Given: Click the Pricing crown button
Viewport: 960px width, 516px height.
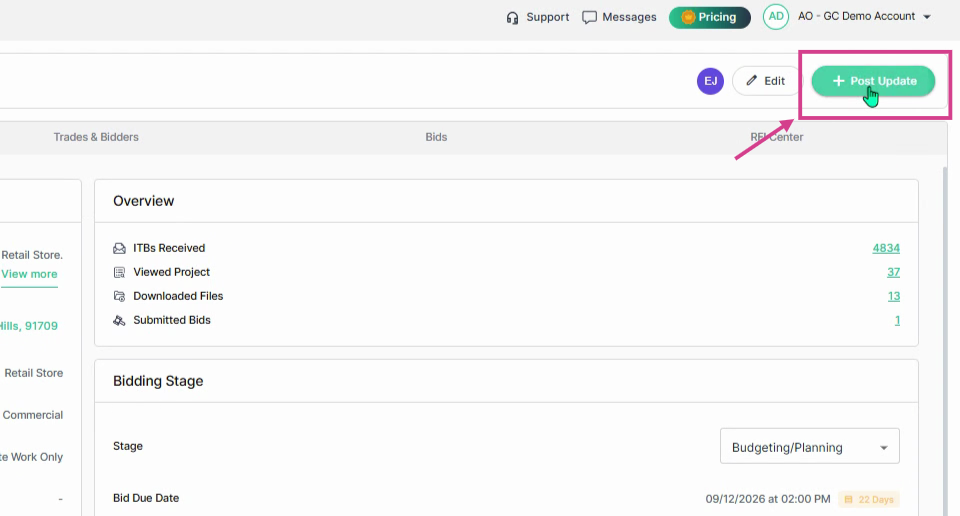Looking at the screenshot, I should pyautogui.click(x=710, y=17).
